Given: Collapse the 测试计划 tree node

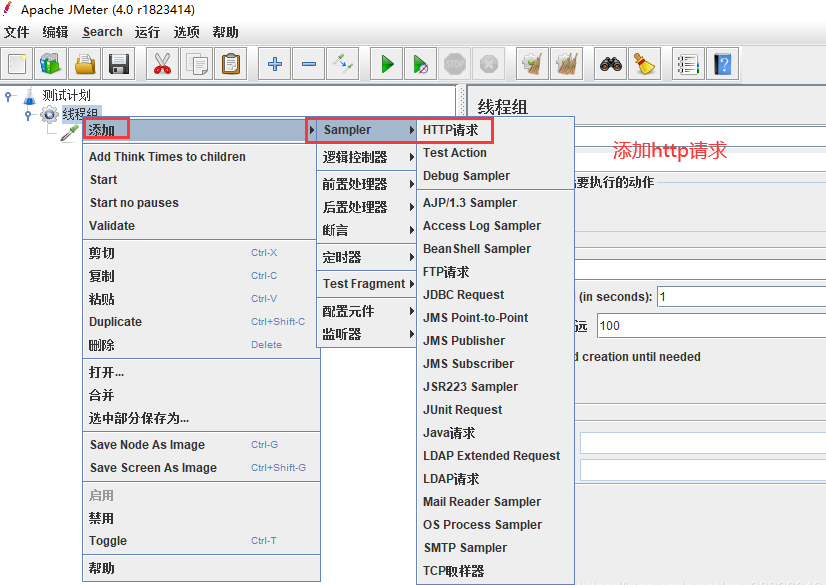Looking at the screenshot, I should tap(8, 96).
